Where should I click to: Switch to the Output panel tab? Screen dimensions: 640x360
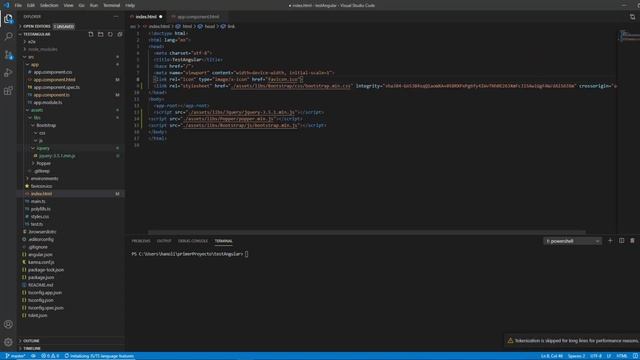click(164, 241)
